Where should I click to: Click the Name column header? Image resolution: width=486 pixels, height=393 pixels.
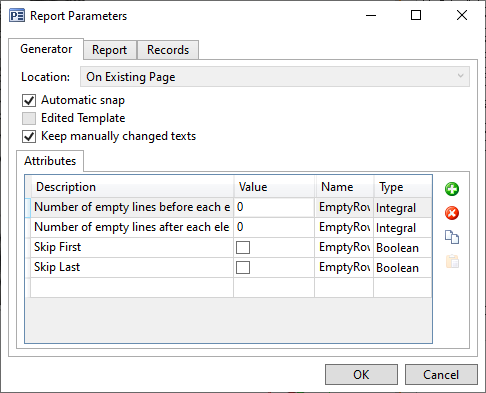(344, 187)
